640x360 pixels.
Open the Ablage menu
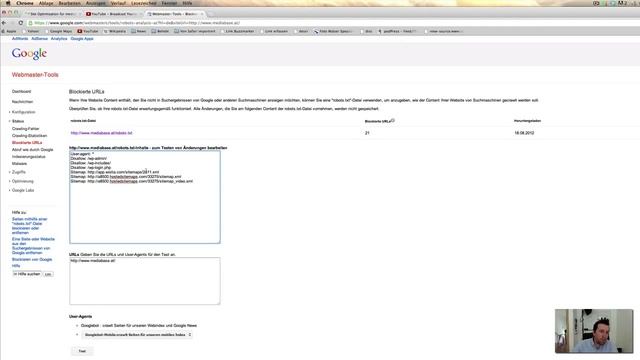click(x=46, y=3)
